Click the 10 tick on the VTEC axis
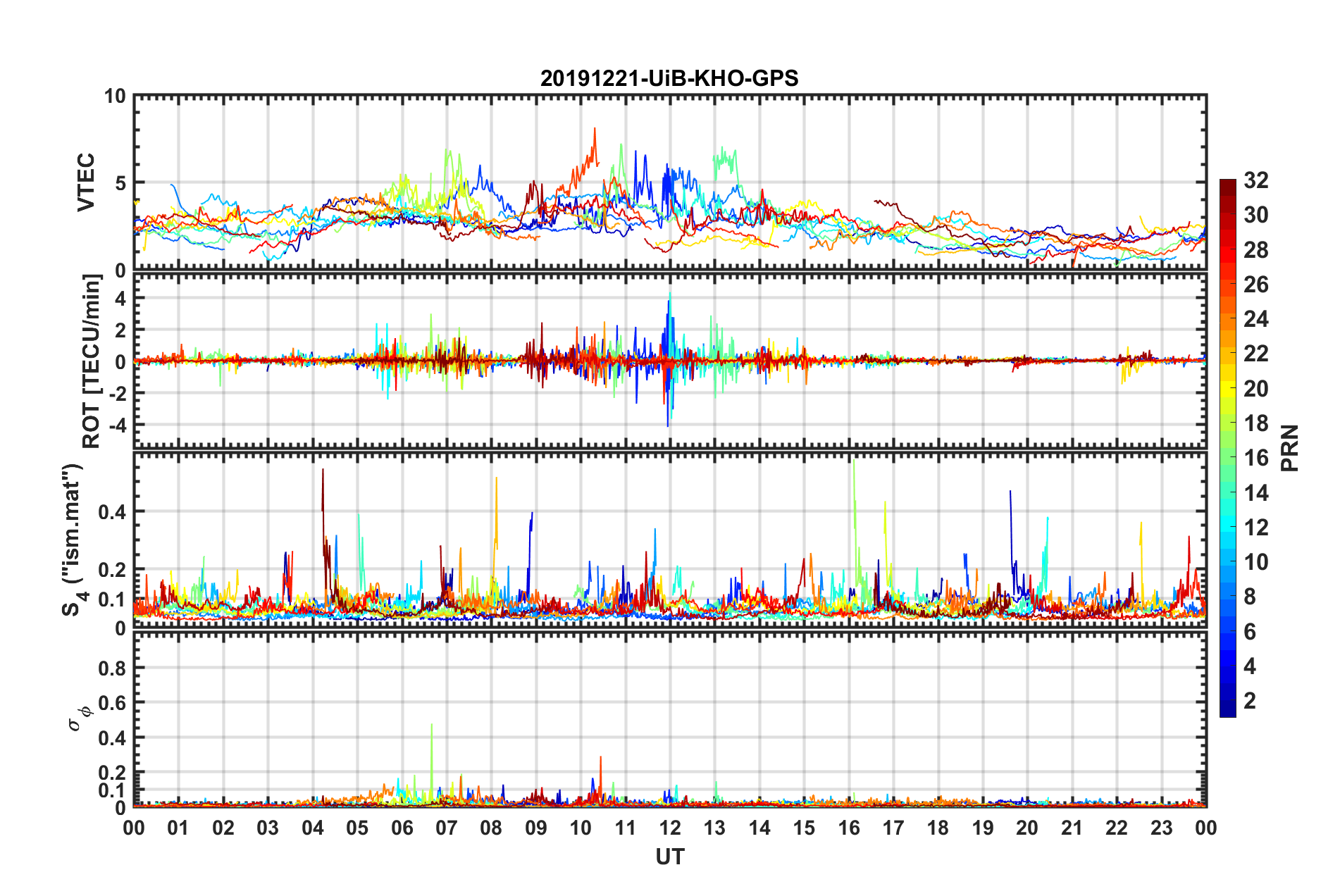This screenshot has width=1340, height=896. pyautogui.click(x=115, y=97)
